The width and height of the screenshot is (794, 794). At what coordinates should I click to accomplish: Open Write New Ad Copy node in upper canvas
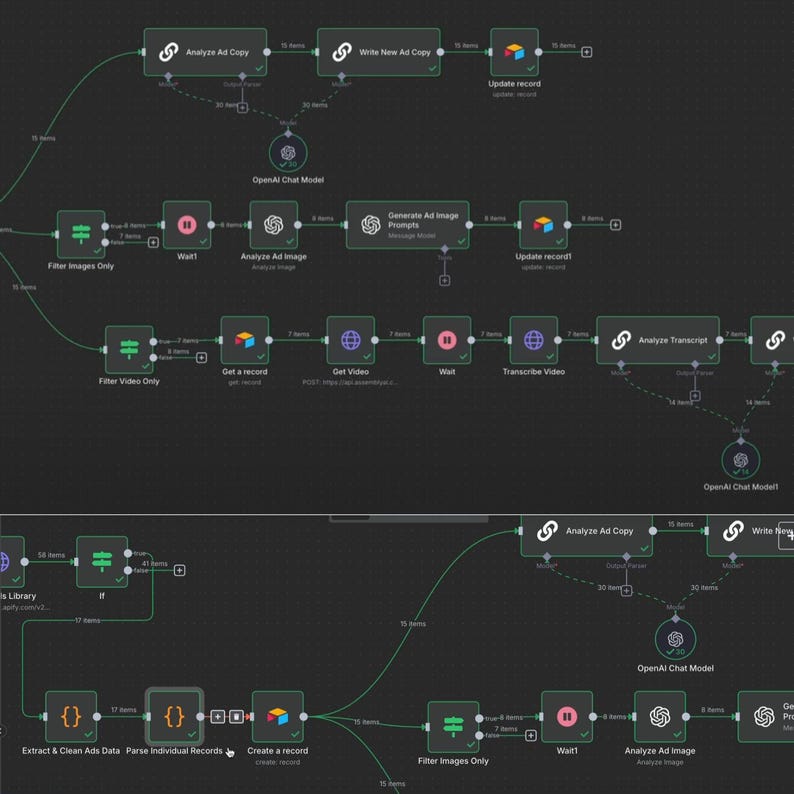tap(378, 52)
